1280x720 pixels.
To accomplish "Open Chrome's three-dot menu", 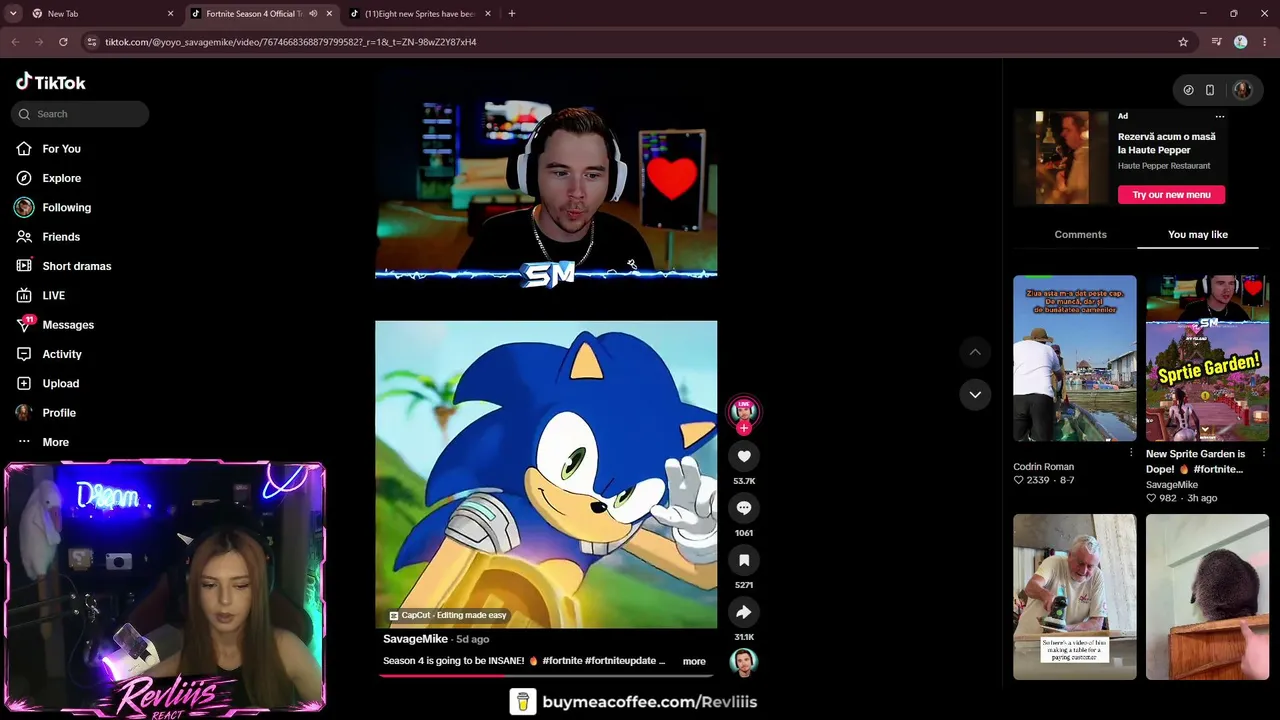I will point(1264,42).
